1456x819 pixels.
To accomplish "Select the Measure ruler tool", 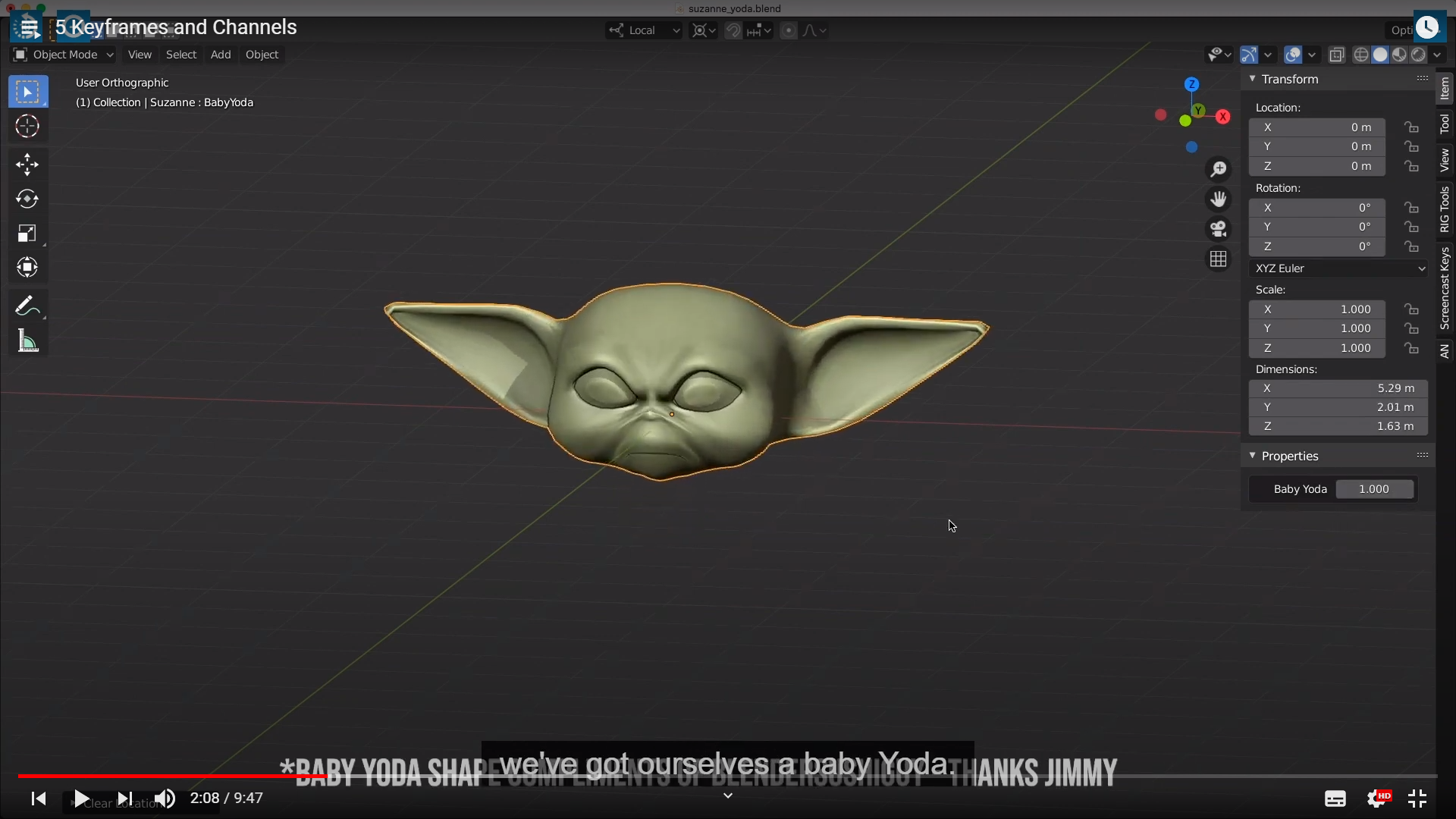I will (27, 341).
